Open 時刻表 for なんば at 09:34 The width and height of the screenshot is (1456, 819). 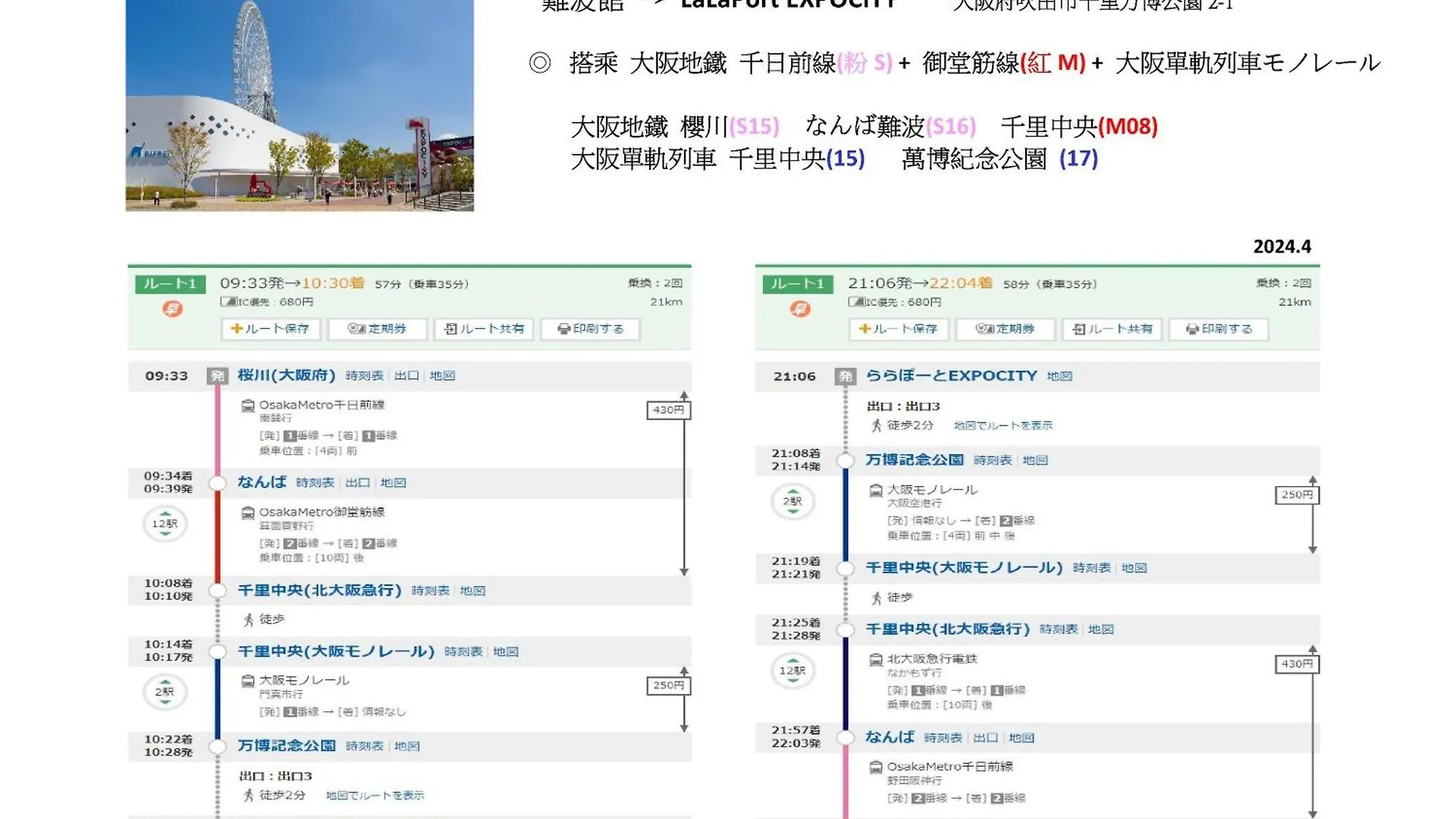point(315,483)
